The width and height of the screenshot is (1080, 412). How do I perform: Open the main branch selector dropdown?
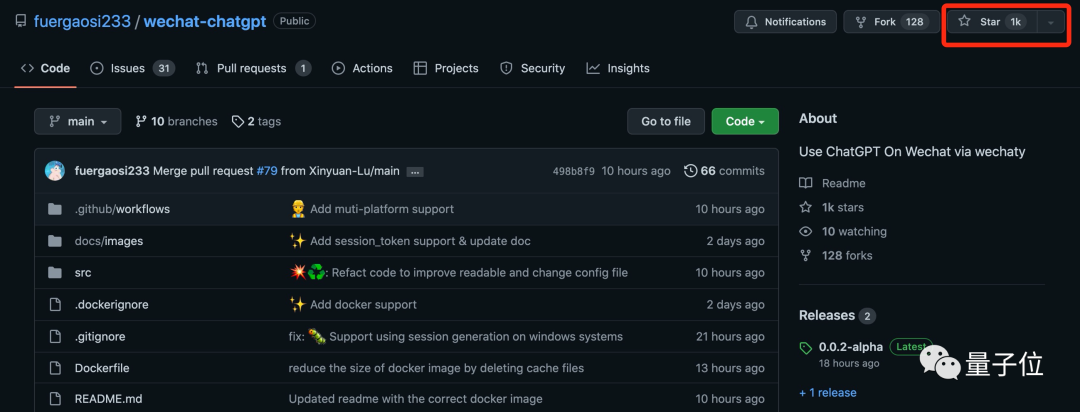tap(78, 121)
